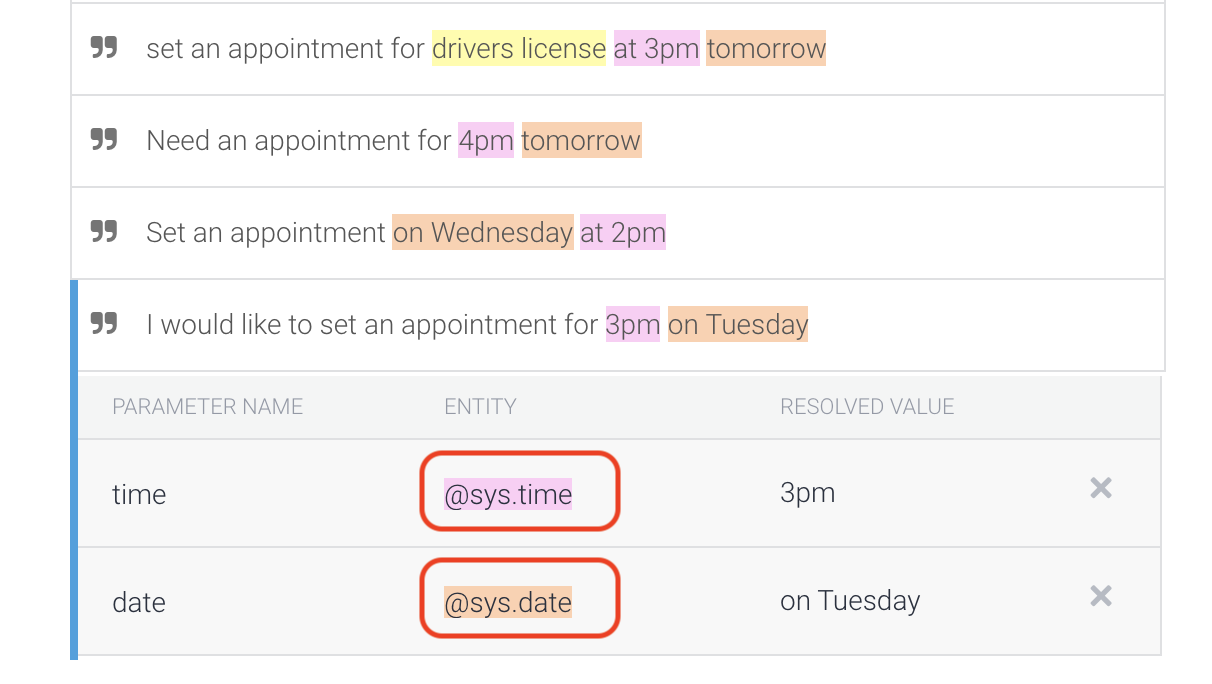The width and height of the screenshot is (1212, 684).
Task: Select the highlighted "4pm" annotation
Action: 485,141
